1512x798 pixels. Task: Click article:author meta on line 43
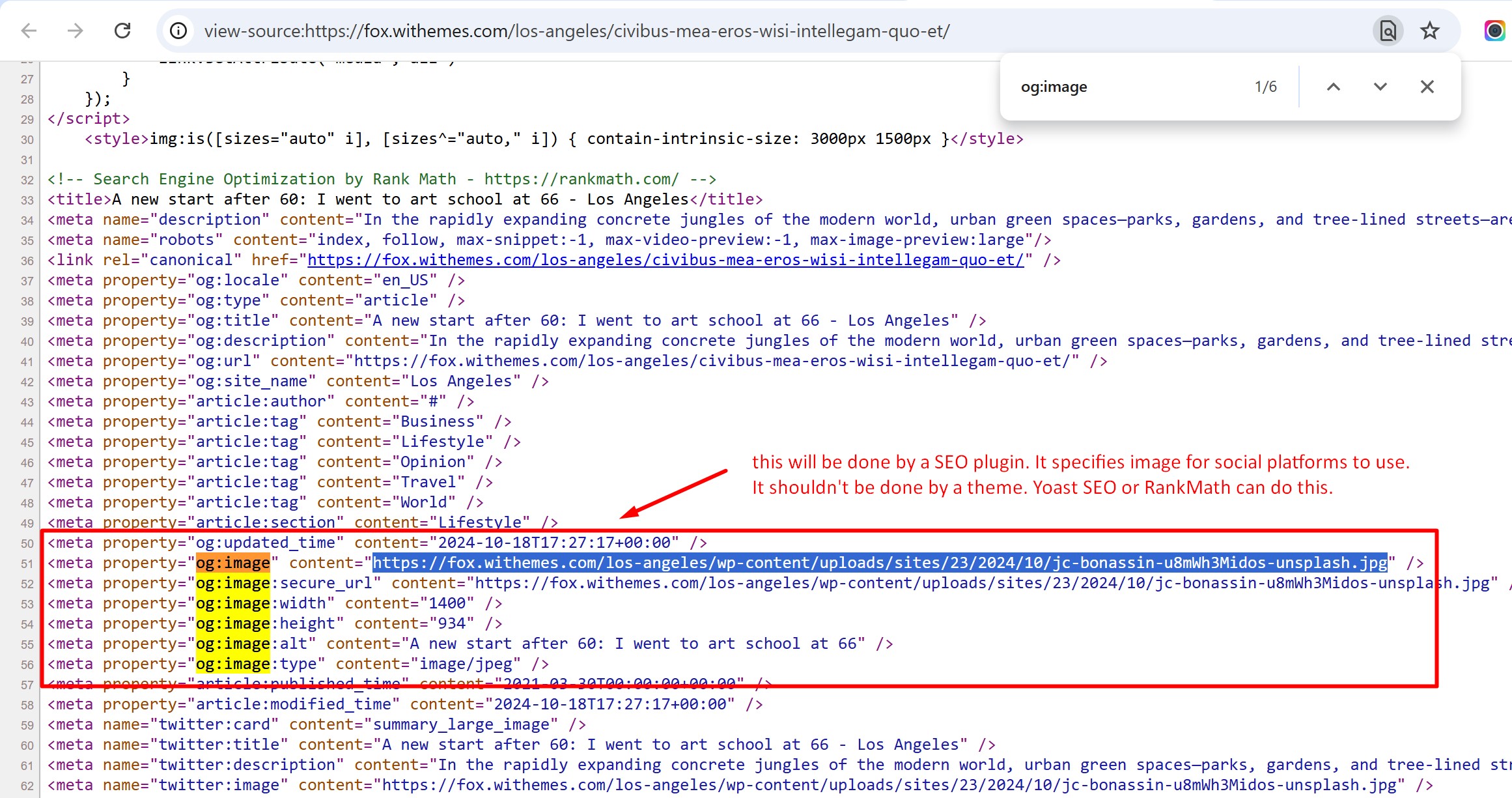[x=260, y=401]
